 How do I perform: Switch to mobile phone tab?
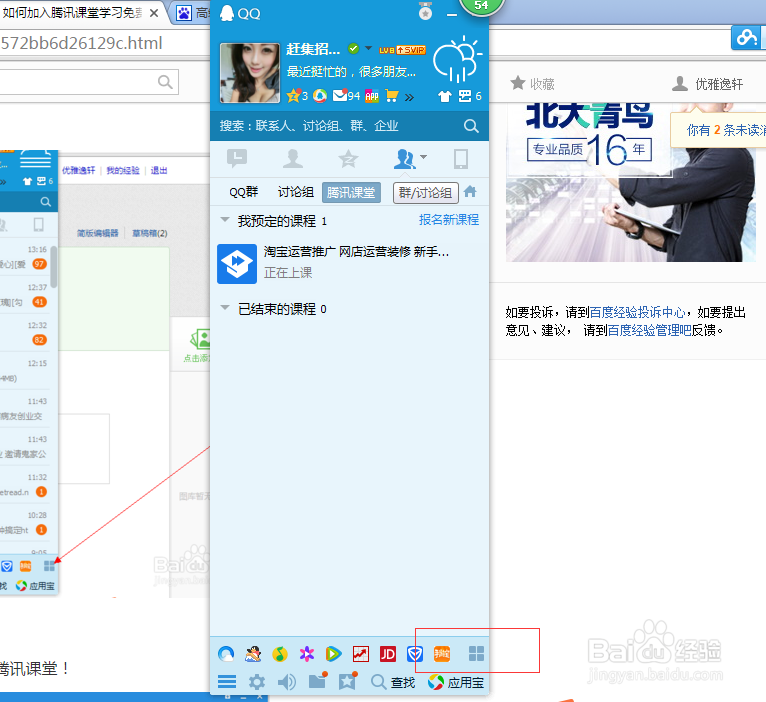(461, 159)
